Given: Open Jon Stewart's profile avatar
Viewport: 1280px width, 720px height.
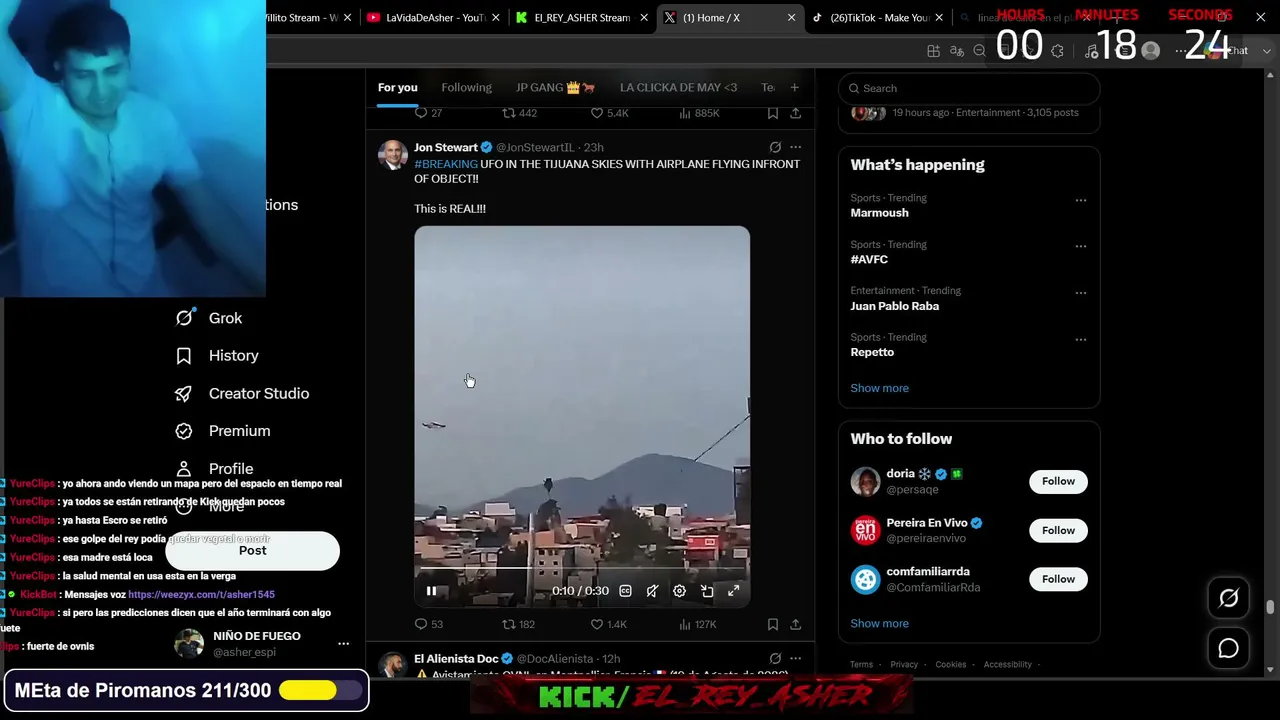Looking at the screenshot, I should 392,155.
